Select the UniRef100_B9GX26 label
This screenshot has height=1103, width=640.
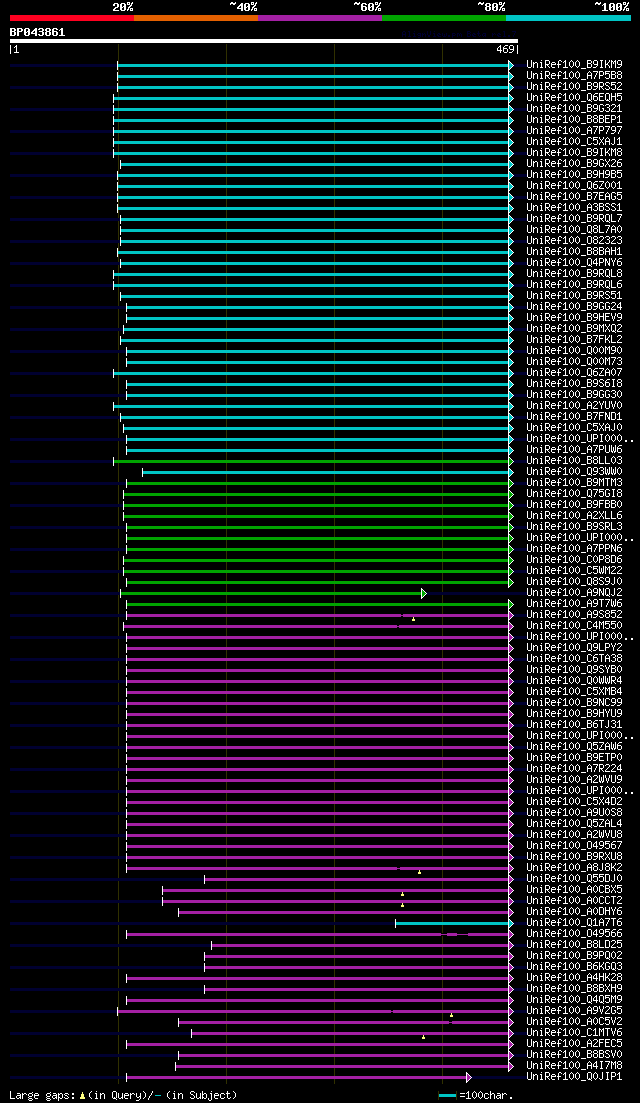point(574,164)
